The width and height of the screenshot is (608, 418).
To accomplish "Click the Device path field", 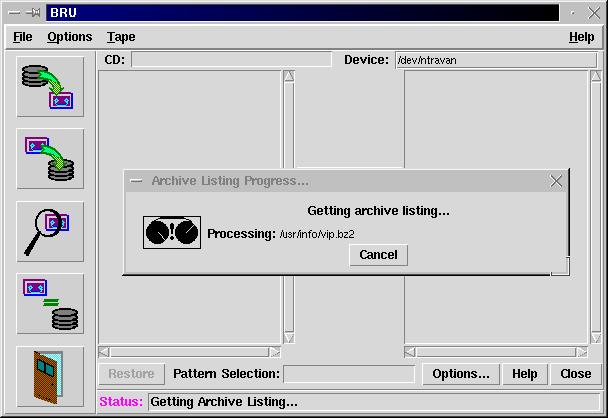I will (494, 60).
